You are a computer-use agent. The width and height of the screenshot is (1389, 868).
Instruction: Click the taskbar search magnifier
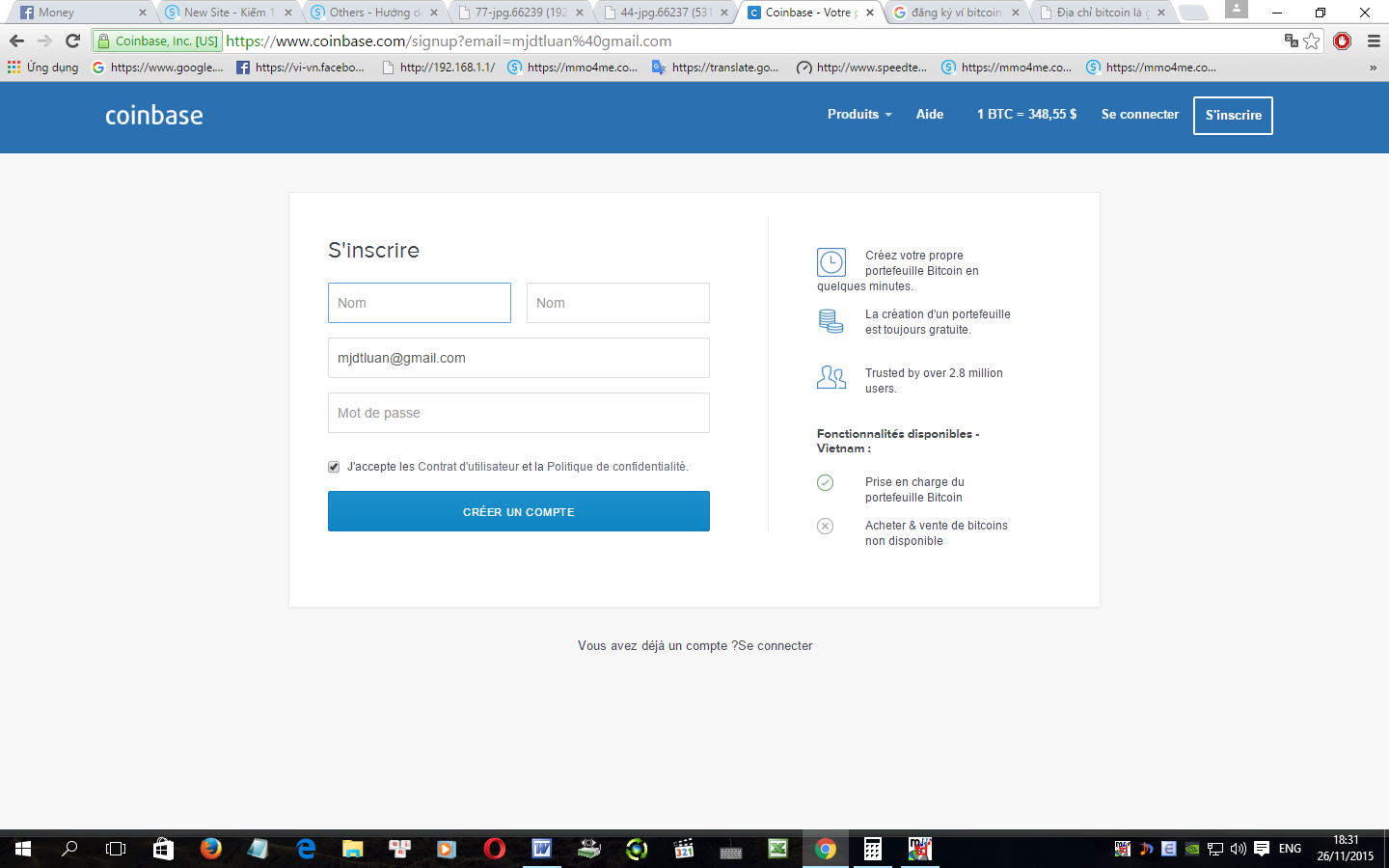[x=69, y=849]
